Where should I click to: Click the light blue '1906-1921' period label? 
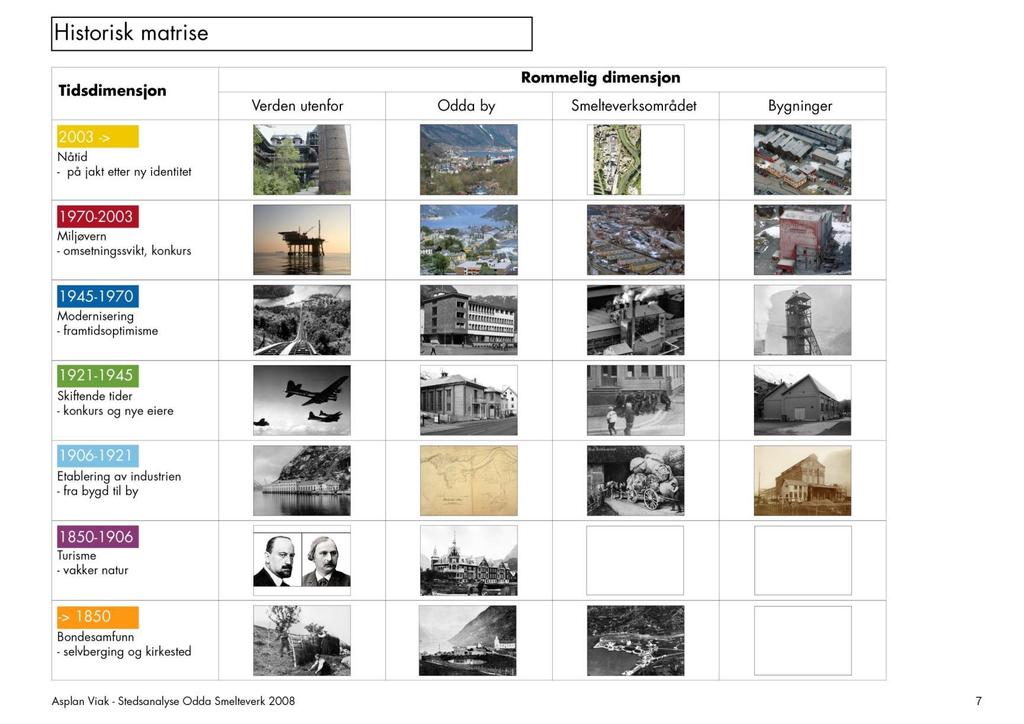coord(97,456)
